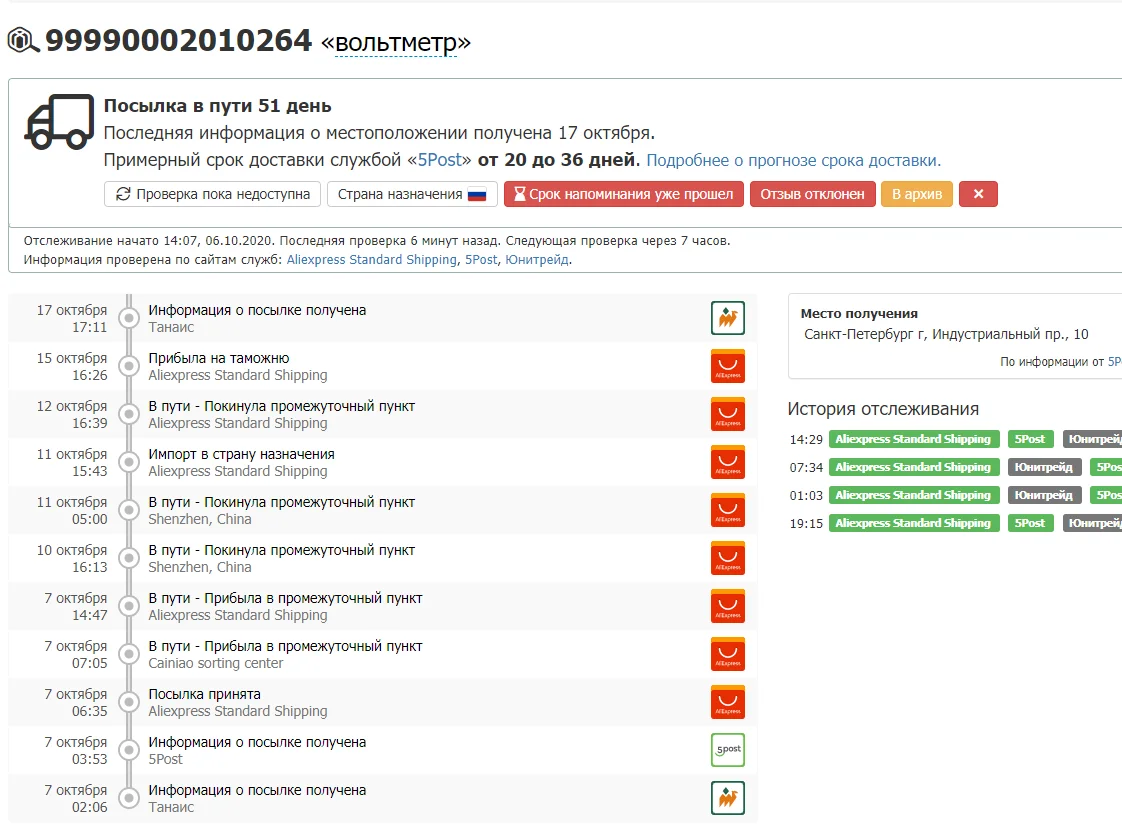The image size is (1122, 831).
Task: Move the parcel В архив
Action: click(917, 194)
